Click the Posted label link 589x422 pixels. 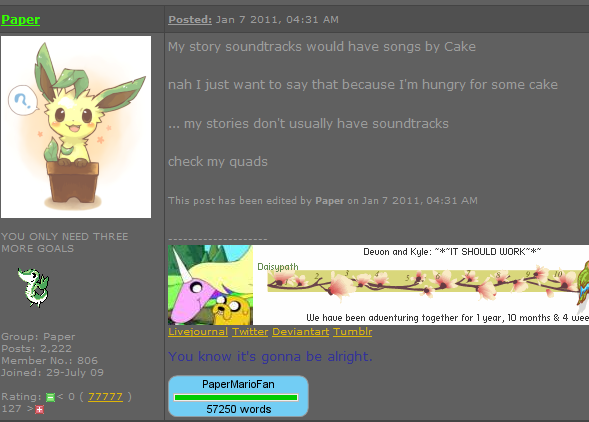pos(190,20)
